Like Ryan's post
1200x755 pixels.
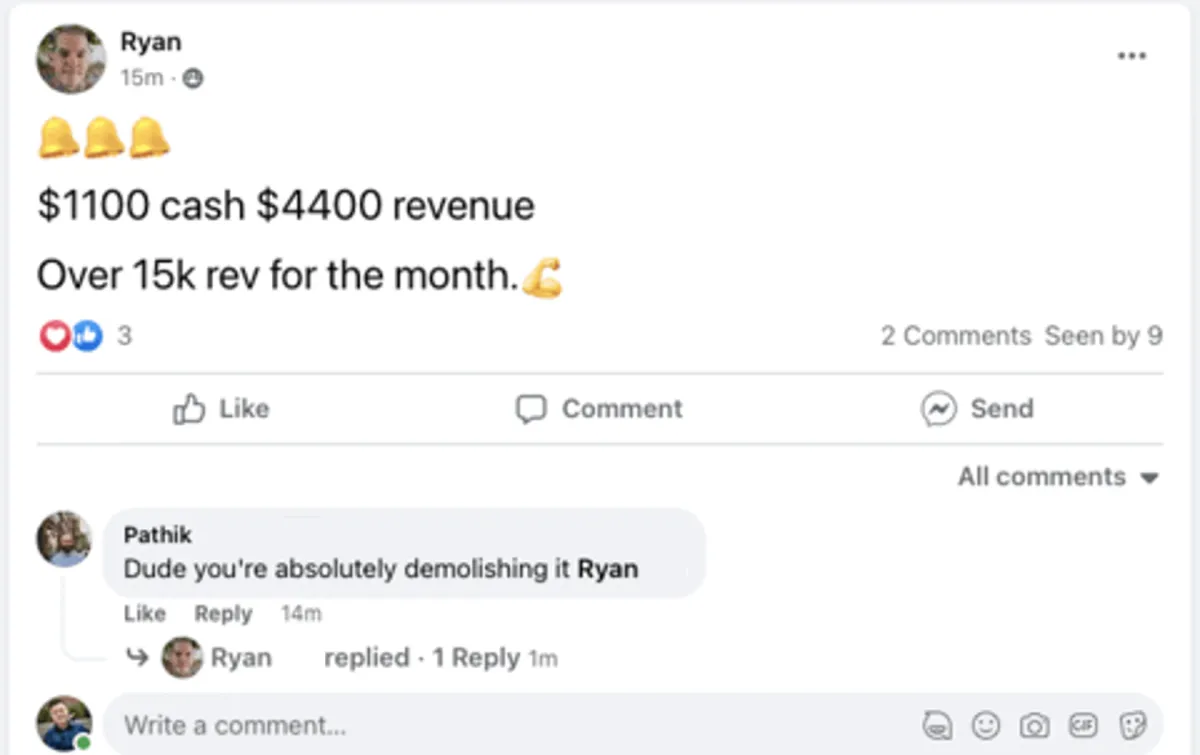(x=221, y=409)
